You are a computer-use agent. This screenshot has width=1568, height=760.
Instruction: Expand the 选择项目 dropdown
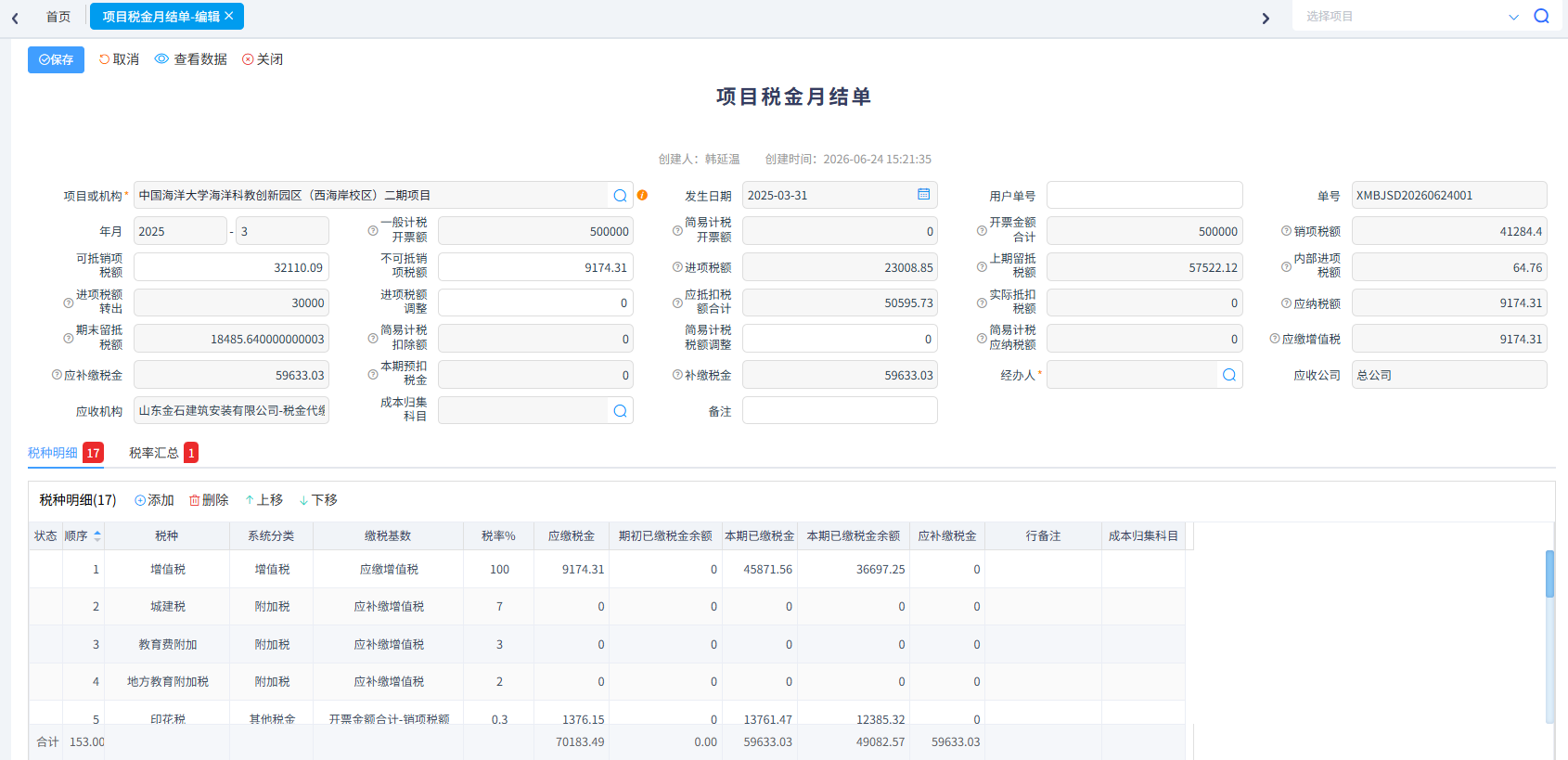[1513, 17]
